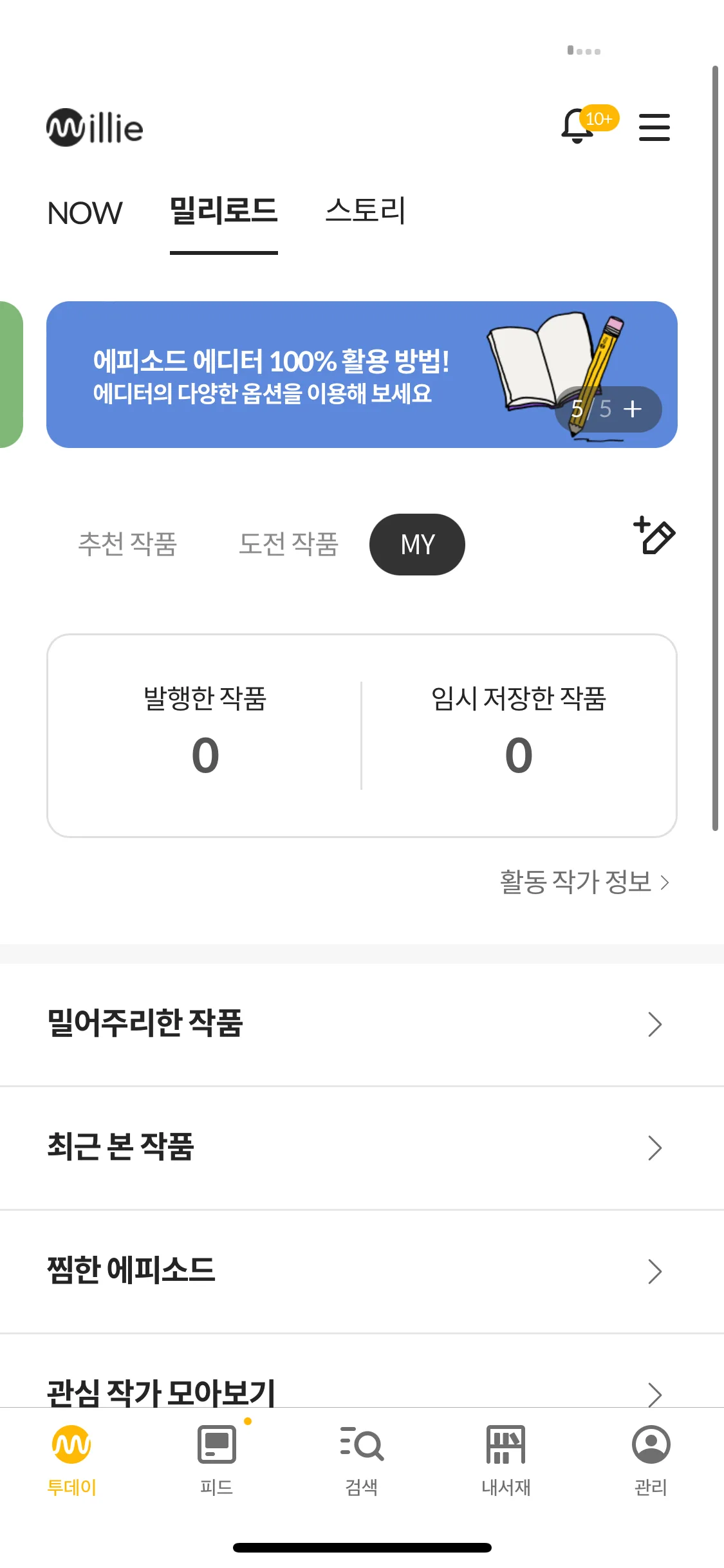The height and width of the screenshot is (1568, 724).
Task: Open 활동 작가 정보 link
Action: click(584, 882)
